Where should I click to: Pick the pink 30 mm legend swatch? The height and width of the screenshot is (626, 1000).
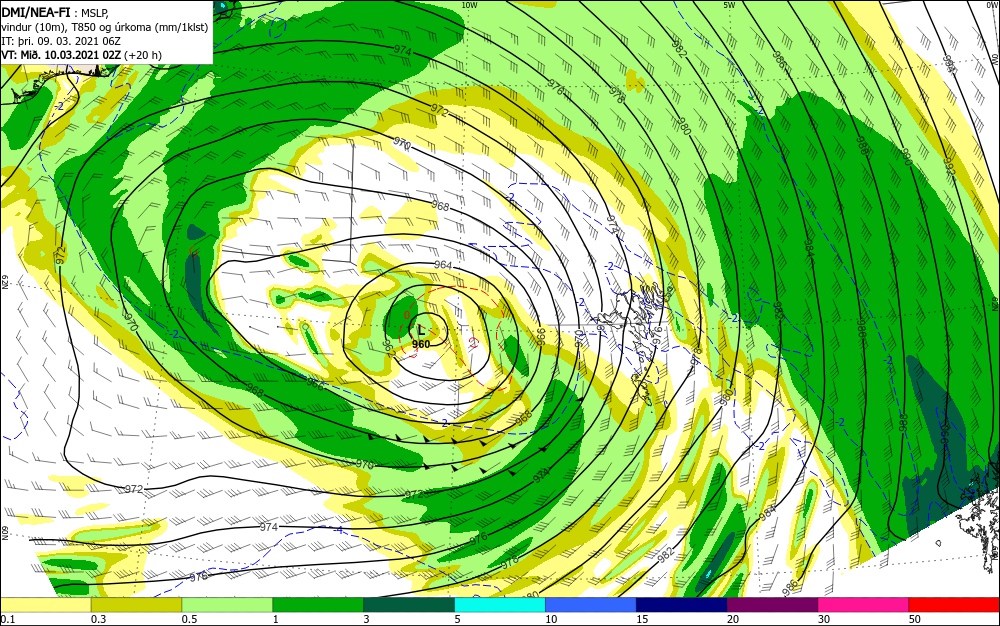coord(864,605)
